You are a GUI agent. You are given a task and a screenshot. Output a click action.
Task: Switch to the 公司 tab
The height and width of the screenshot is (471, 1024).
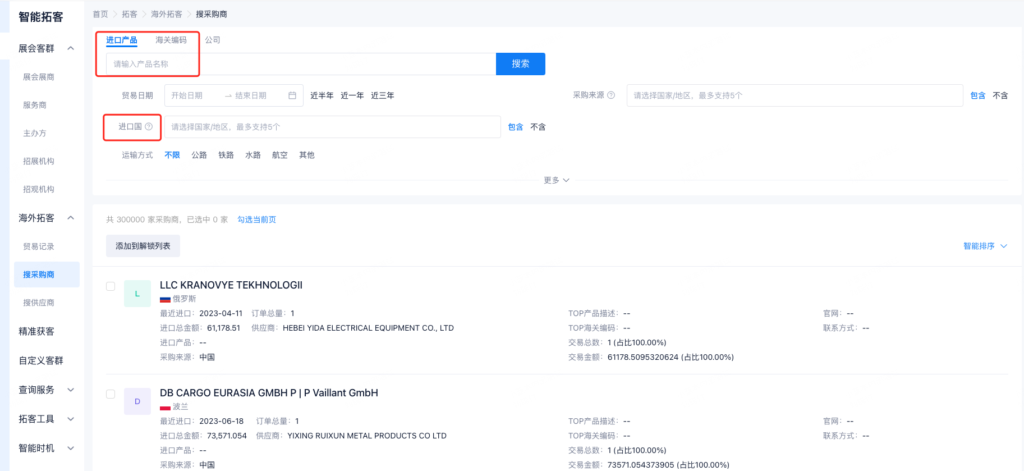(213, 40)
